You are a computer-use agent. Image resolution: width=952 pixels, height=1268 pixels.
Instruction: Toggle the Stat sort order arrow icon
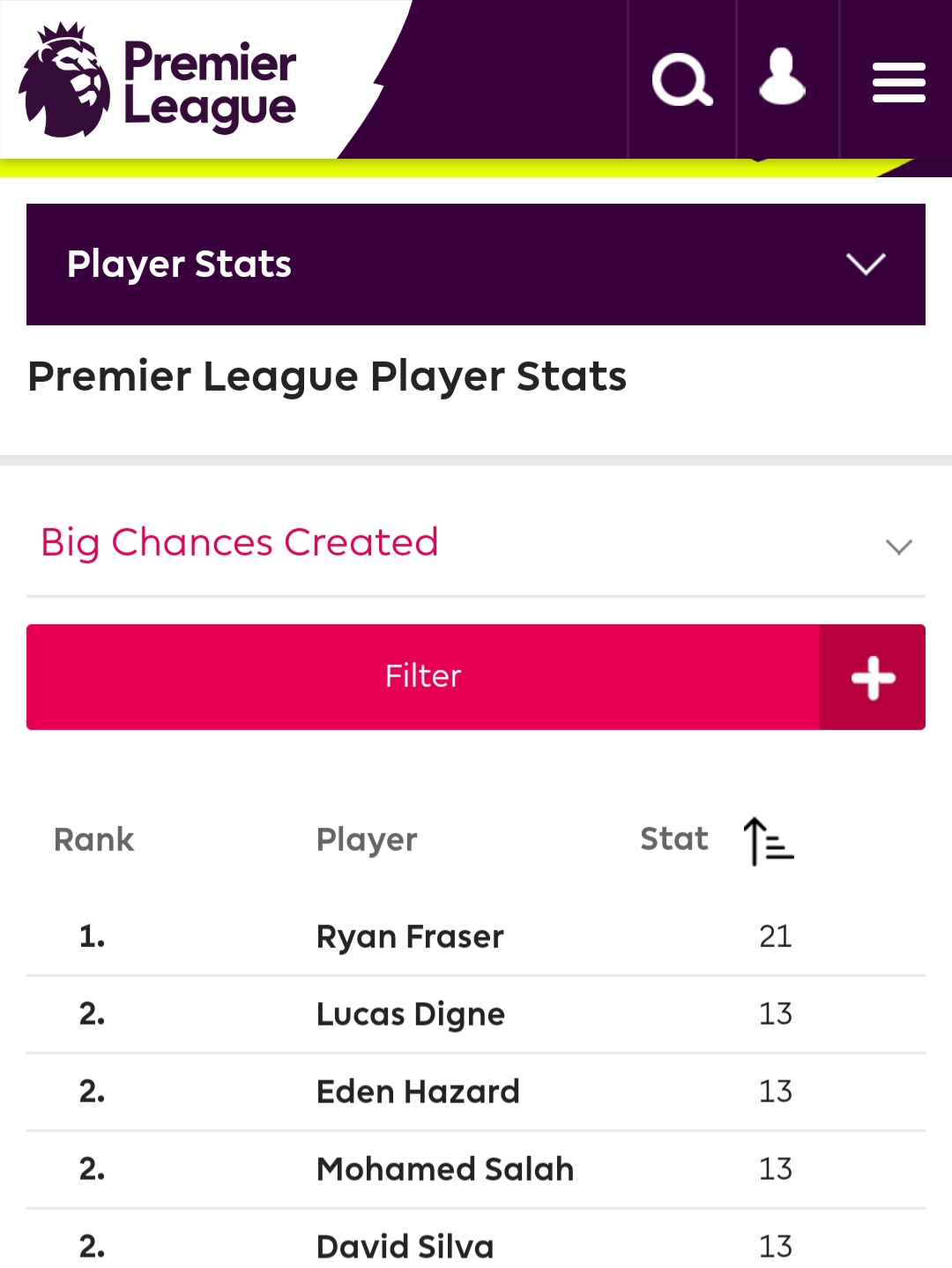click(768, 840)
